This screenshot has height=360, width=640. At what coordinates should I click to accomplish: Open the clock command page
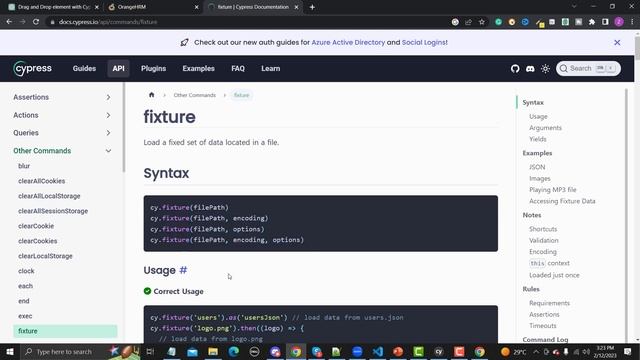pyautogui.click(x=26, y=271)
